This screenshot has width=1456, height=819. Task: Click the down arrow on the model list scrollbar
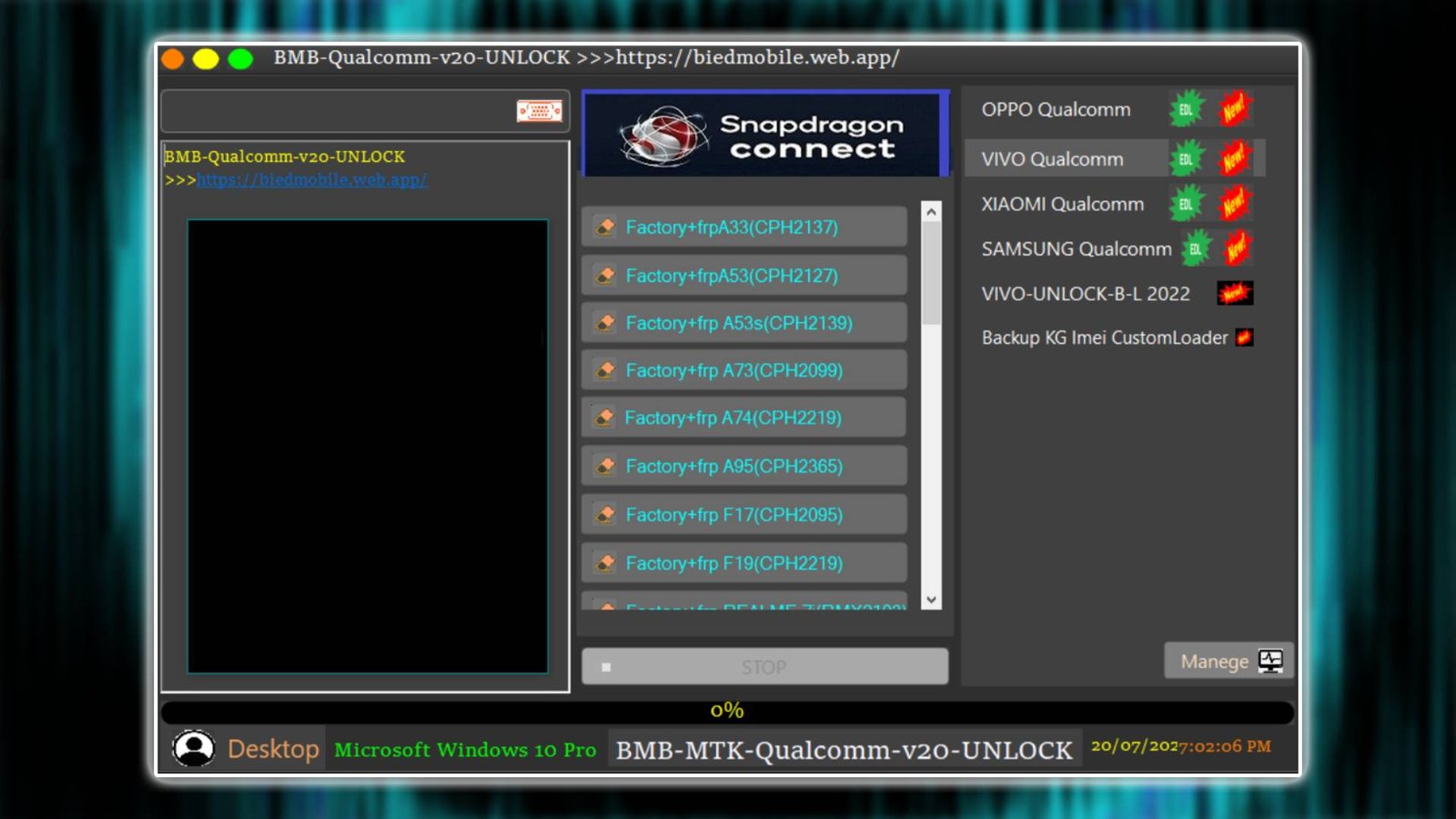tap(930, 601)
